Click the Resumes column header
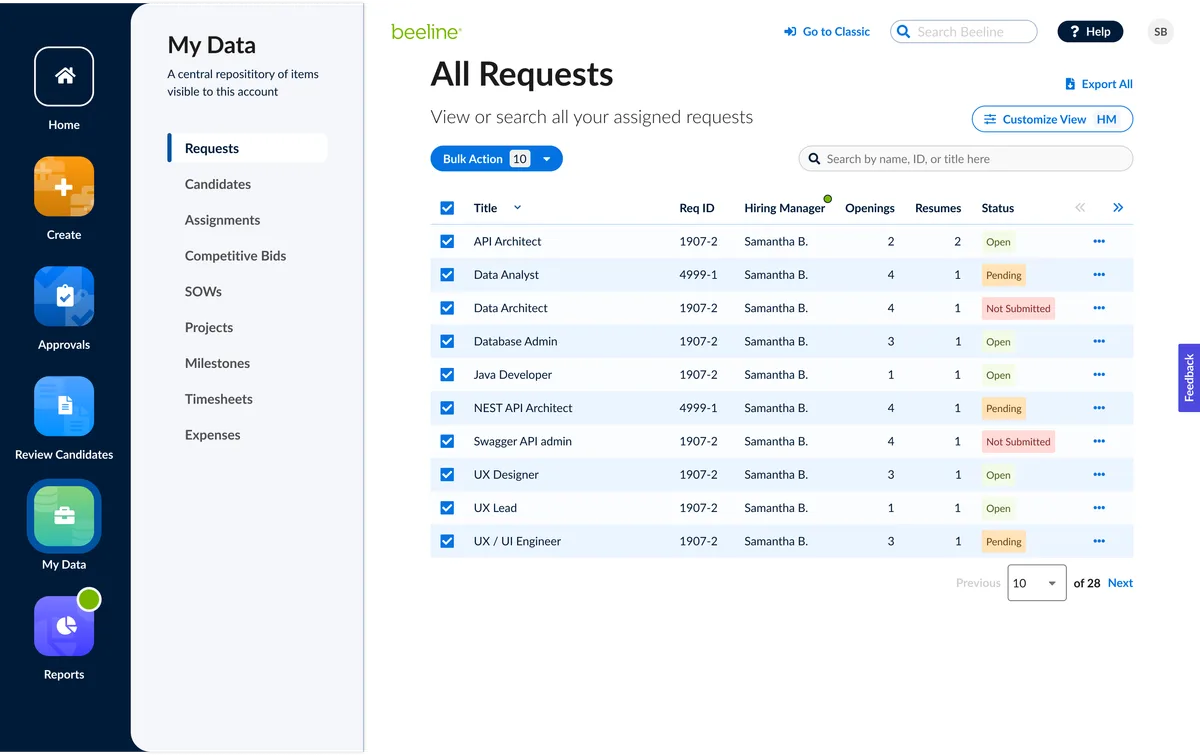This screenshot has width=1200, height=755. click(938, 208)
